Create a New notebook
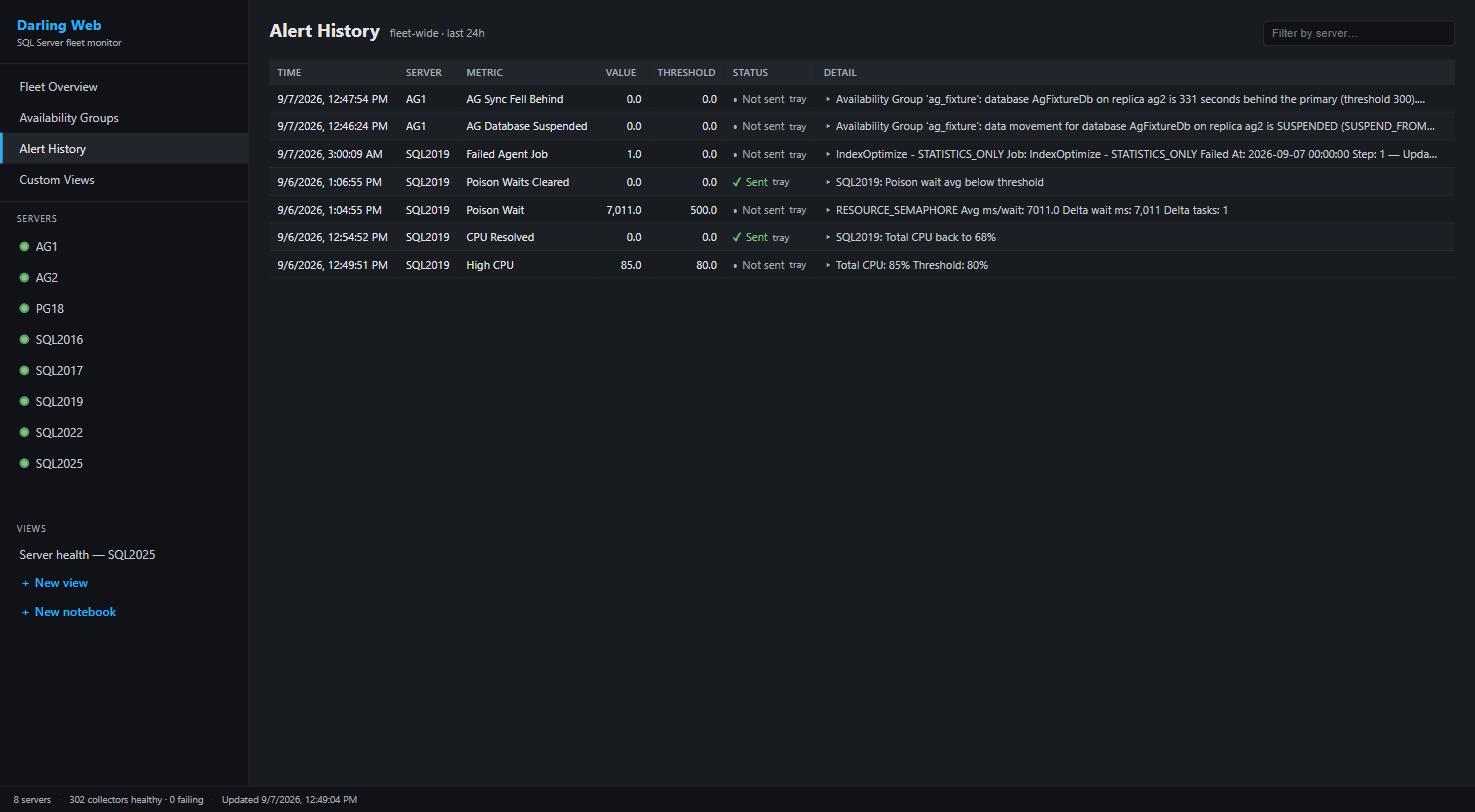Viewport: 1475px width, 812px height. click(x=69, y=612)
